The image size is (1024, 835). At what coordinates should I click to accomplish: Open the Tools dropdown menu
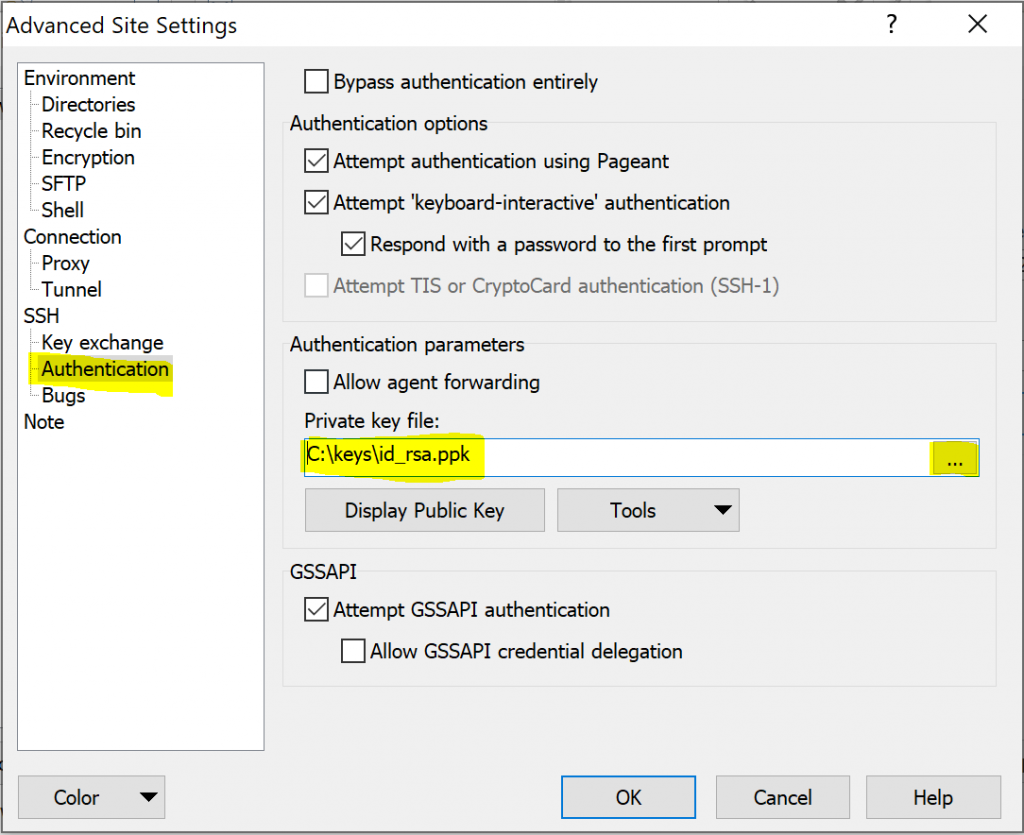647,511
